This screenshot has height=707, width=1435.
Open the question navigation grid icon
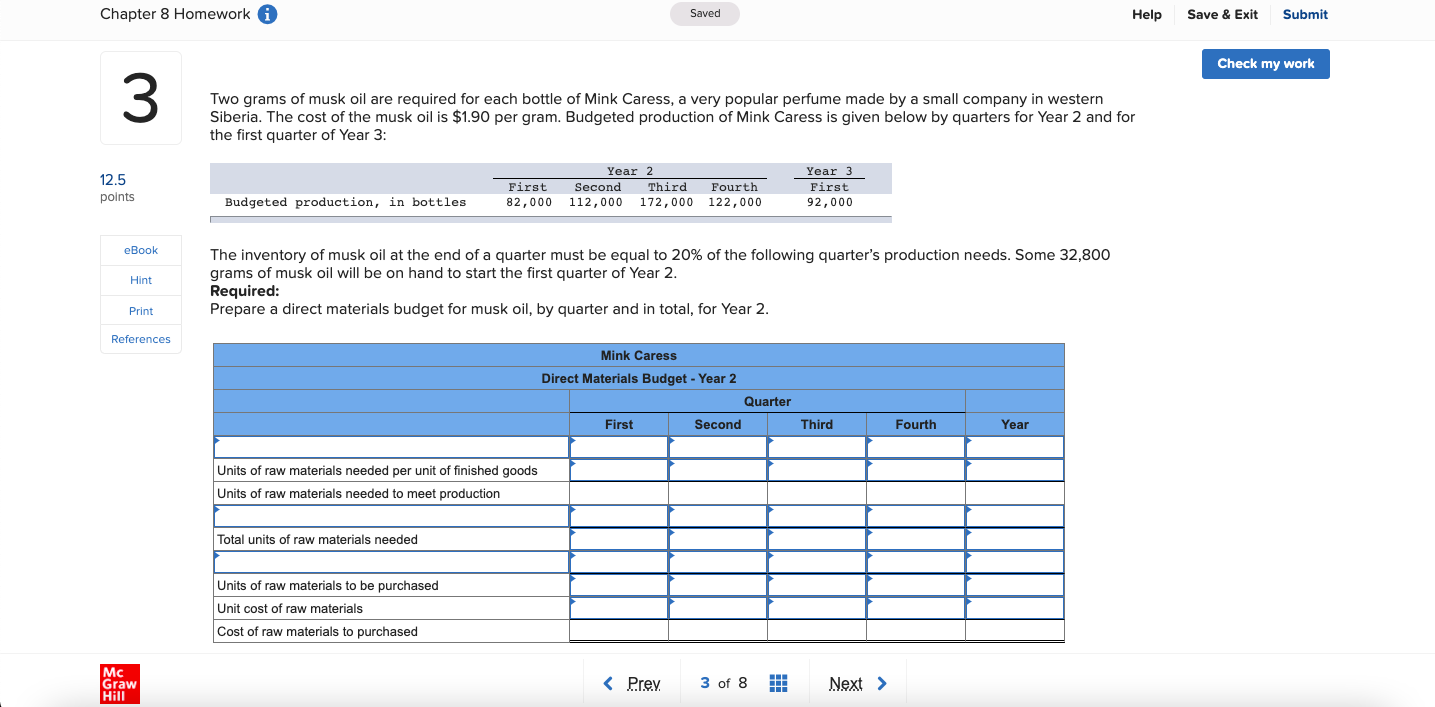778,683
